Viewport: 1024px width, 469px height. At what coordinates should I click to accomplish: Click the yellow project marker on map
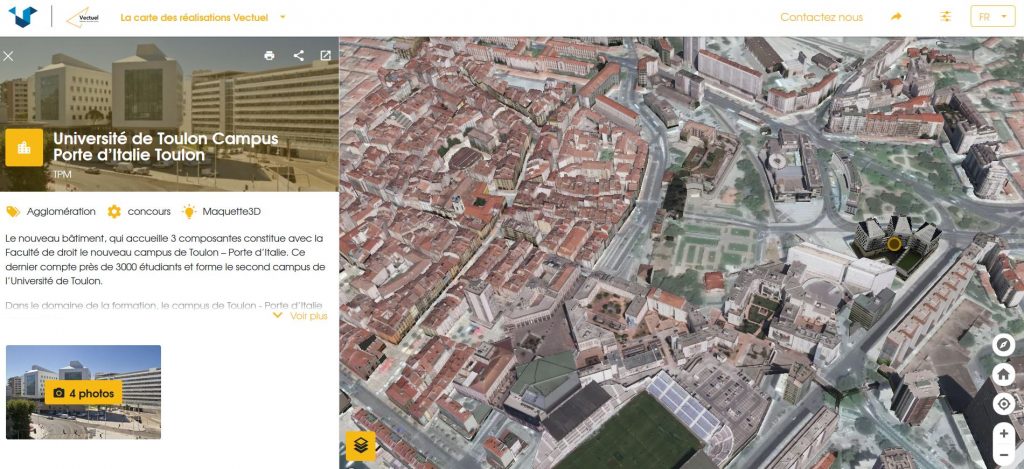tap(894, 245)
